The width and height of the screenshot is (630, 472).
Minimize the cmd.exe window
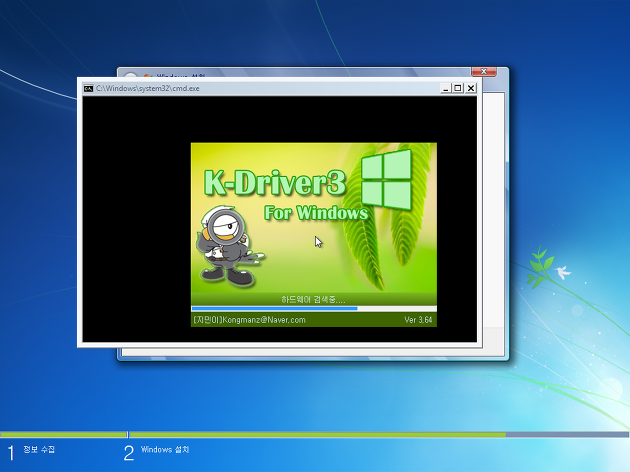pos(445,88)
